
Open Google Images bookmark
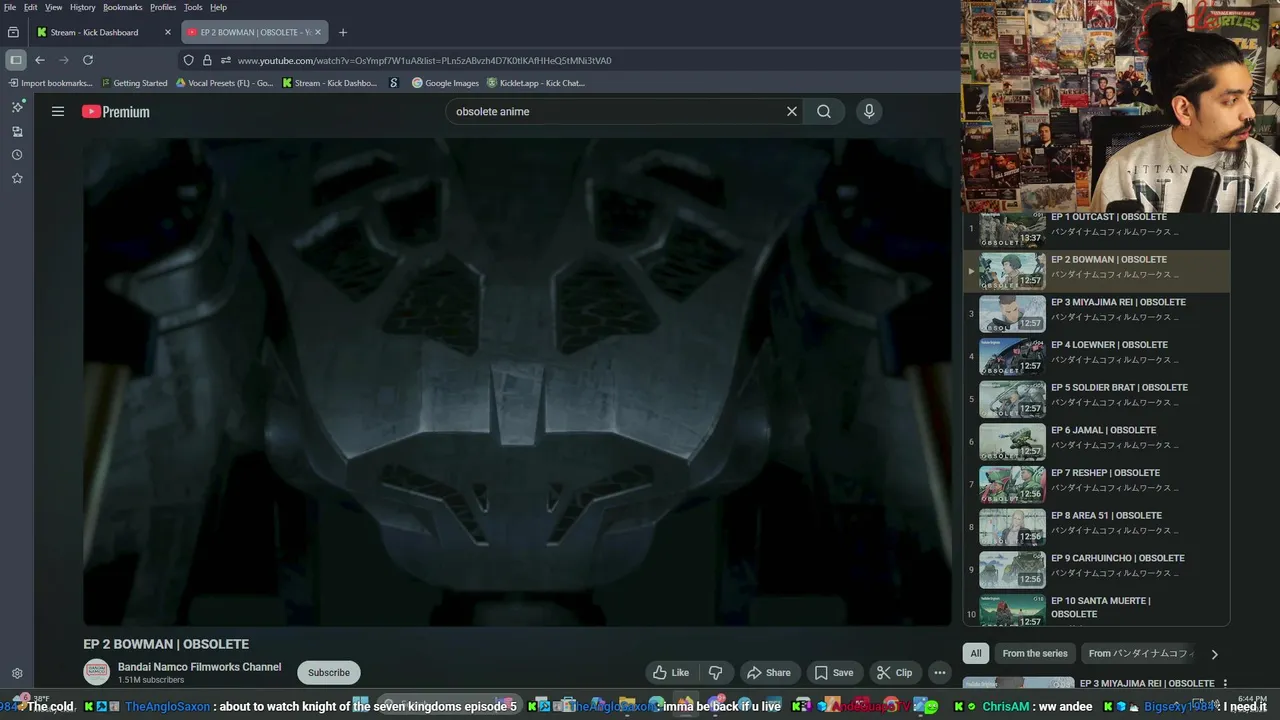tap(446, 83)
